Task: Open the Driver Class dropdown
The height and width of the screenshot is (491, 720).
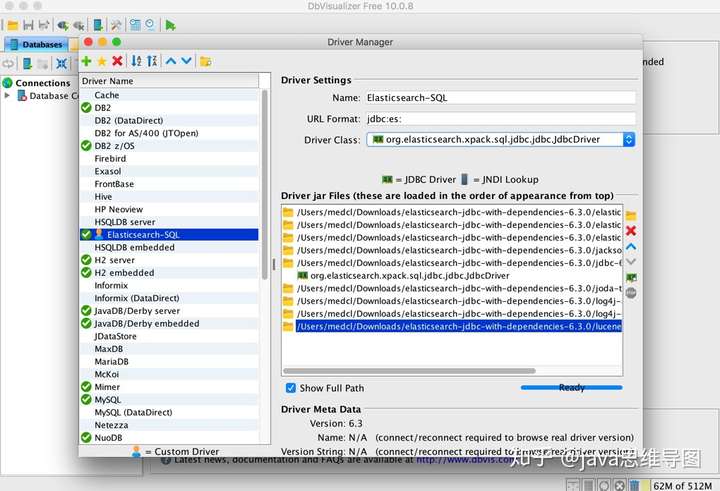Action: [629, 139]
